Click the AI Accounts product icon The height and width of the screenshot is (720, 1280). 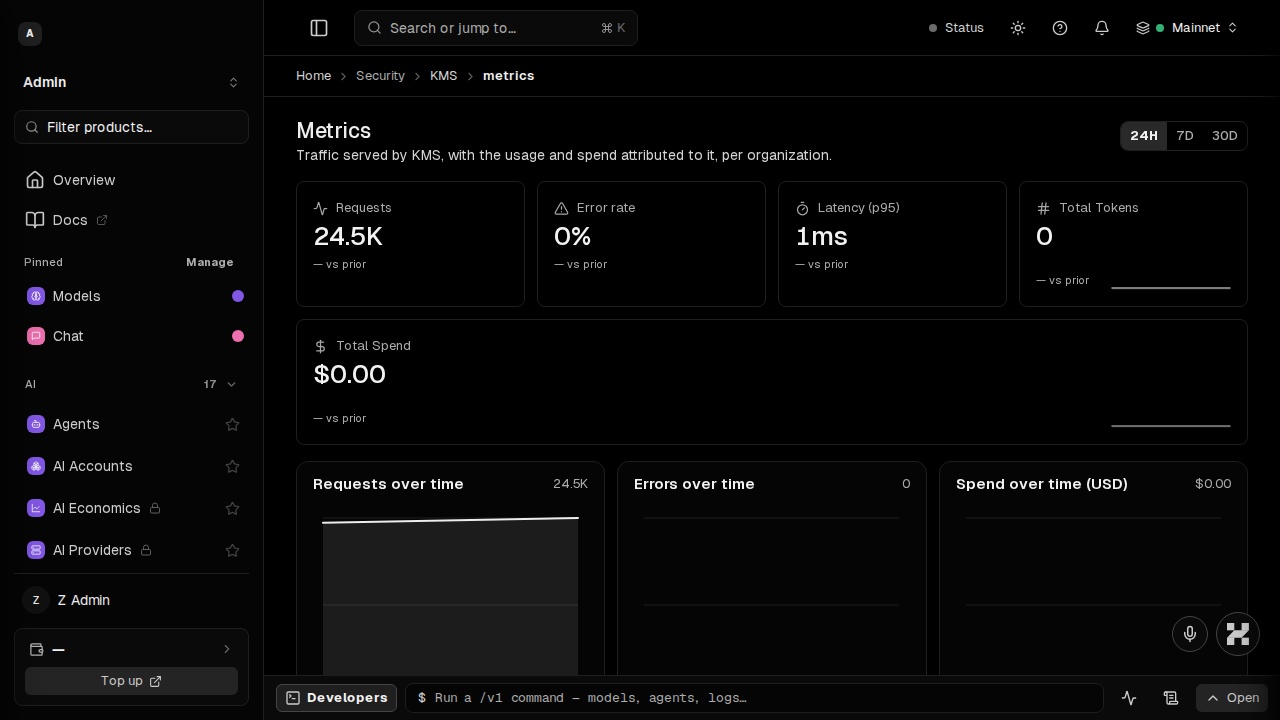click(x=36, y=466)
